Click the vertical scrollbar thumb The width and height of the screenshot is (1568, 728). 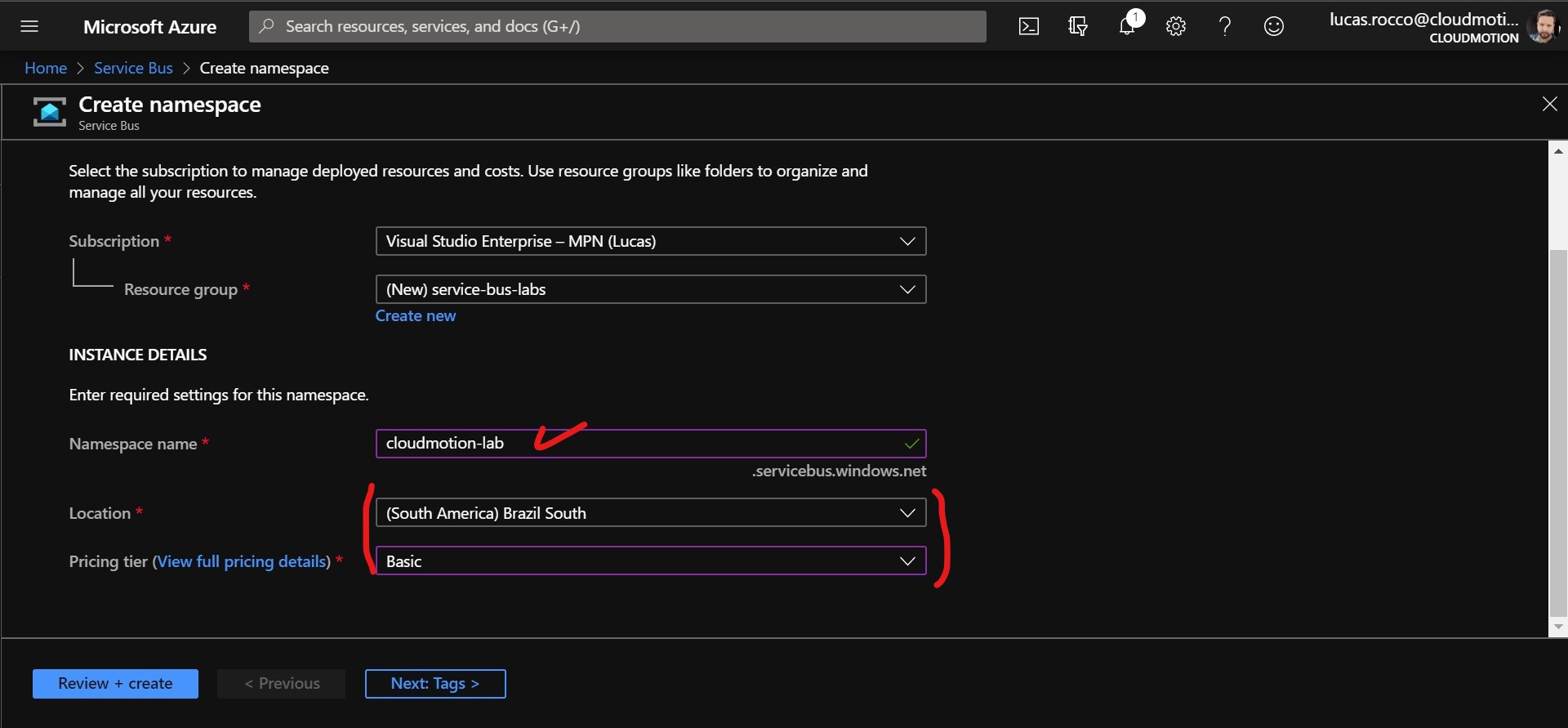1558,433
